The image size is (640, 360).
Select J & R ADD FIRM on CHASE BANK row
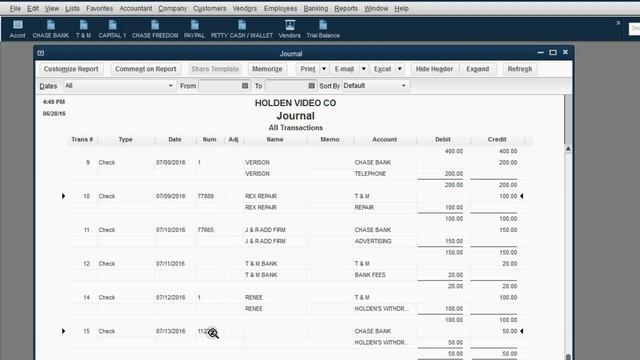click(x=265, y=230)
